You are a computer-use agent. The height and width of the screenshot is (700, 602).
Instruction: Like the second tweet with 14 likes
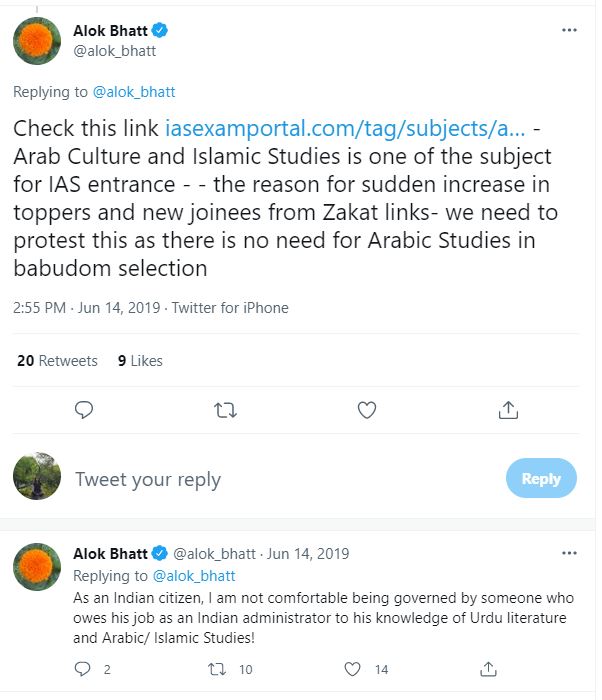click(353, 669)
